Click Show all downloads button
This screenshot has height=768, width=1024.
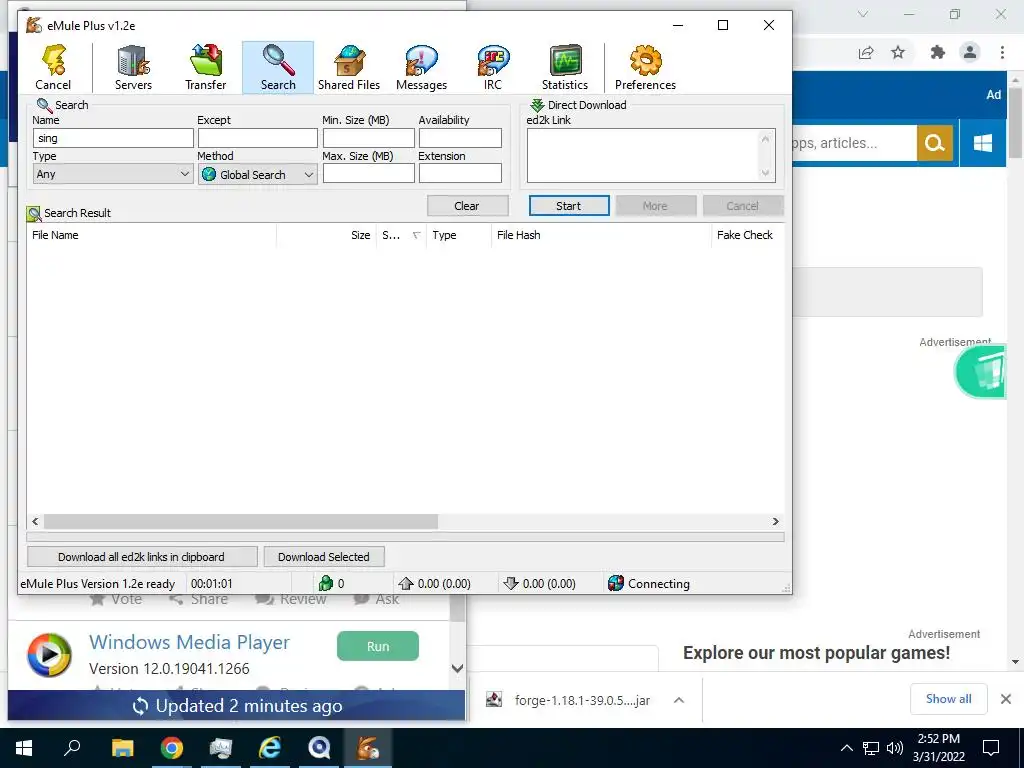[948, 699]
